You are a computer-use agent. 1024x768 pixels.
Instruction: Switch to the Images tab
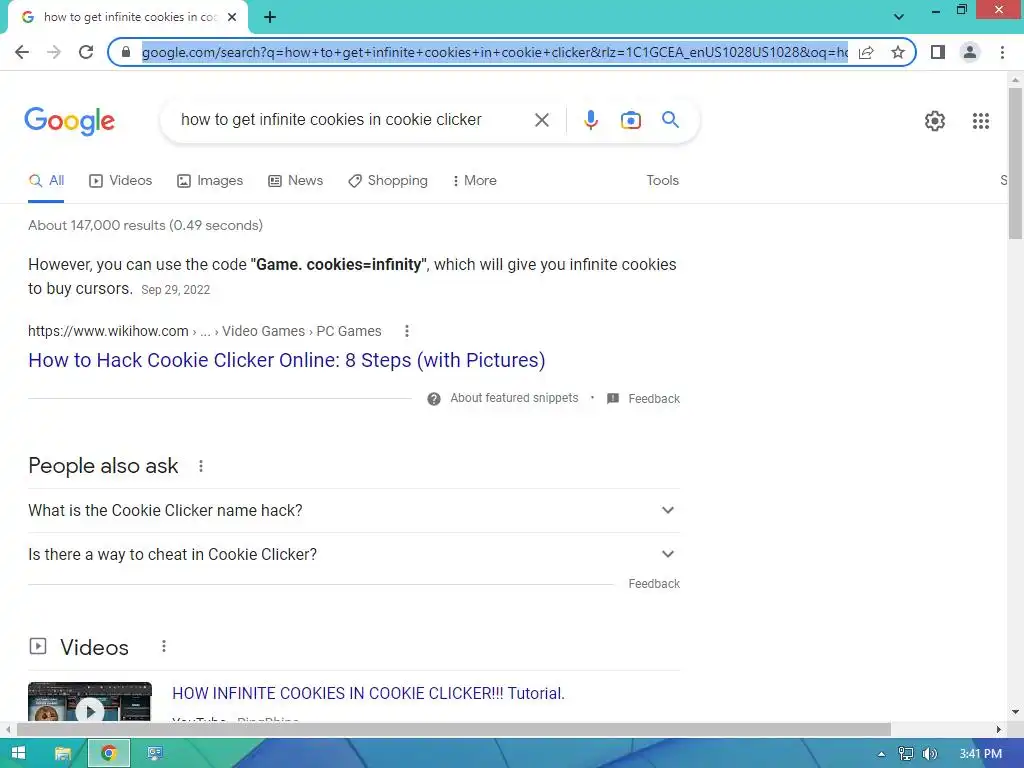[210, 181]
